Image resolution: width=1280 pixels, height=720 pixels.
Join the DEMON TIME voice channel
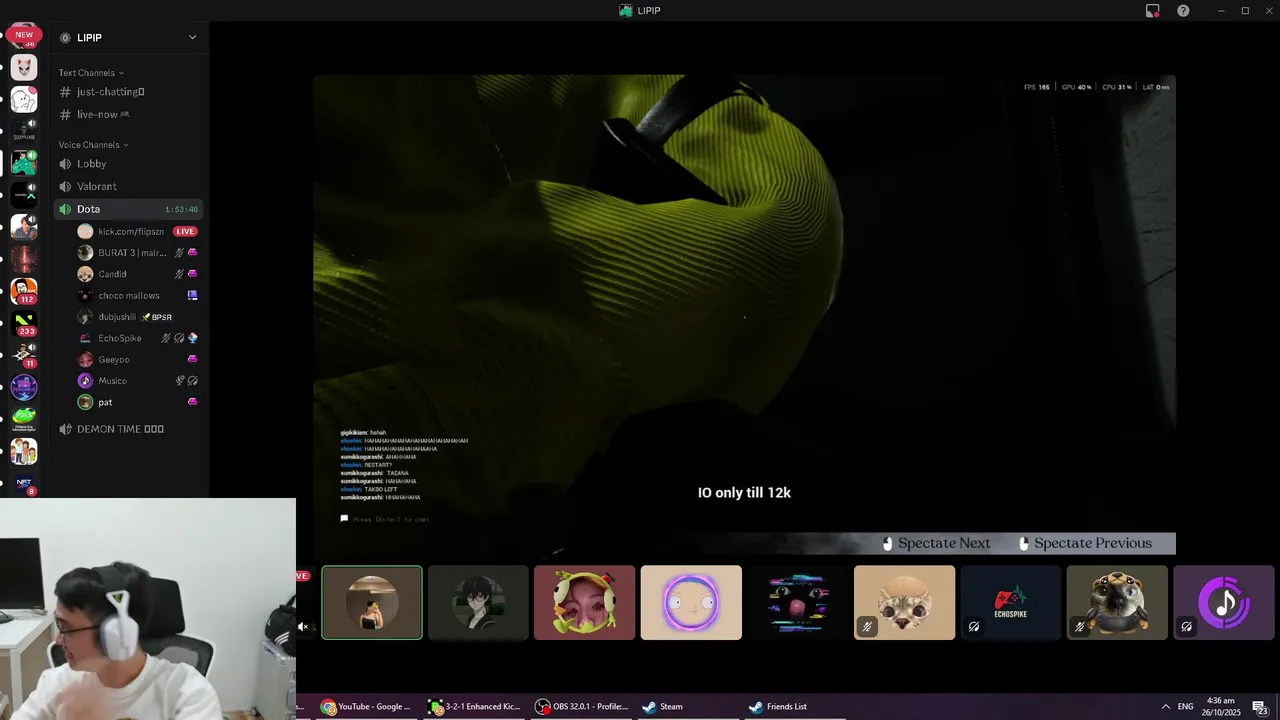(130, 429)
